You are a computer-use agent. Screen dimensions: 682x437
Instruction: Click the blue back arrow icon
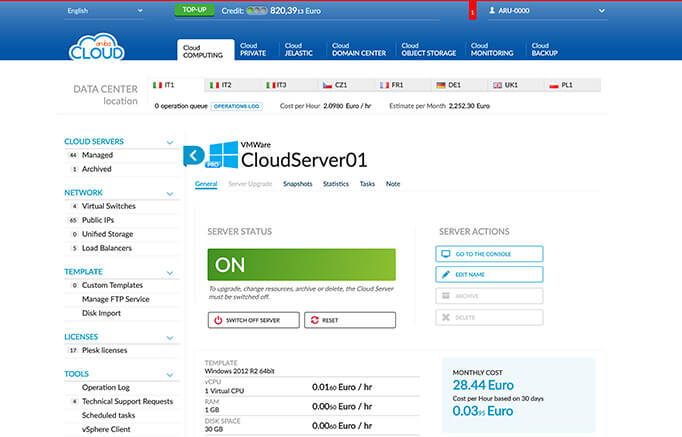click(x=194, y=155)
